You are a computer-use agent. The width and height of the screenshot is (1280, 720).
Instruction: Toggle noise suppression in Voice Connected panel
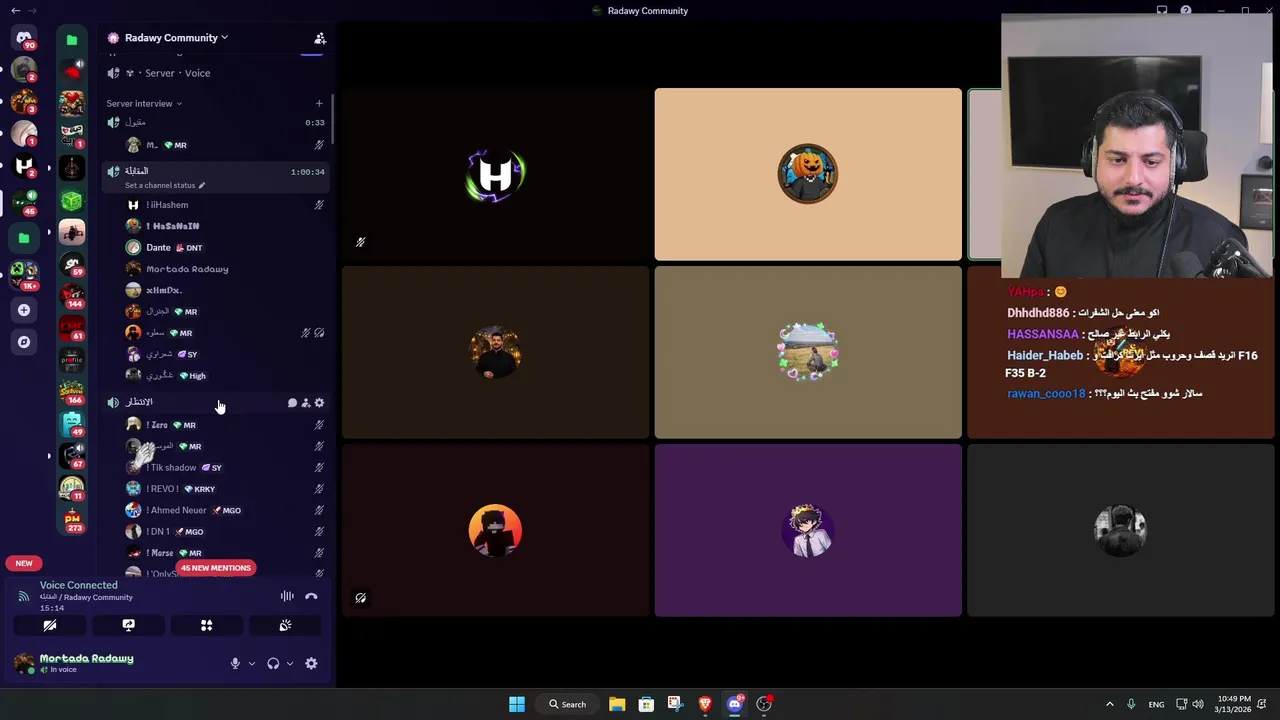[287, 596]
